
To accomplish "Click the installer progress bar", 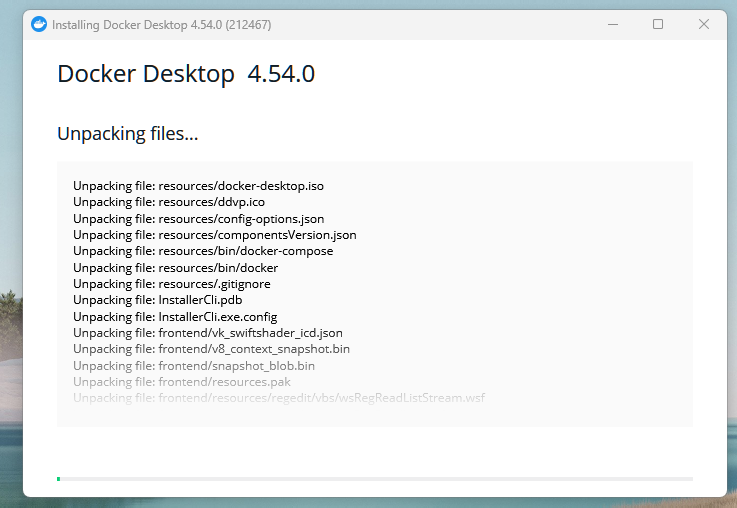I will point(375,479).
